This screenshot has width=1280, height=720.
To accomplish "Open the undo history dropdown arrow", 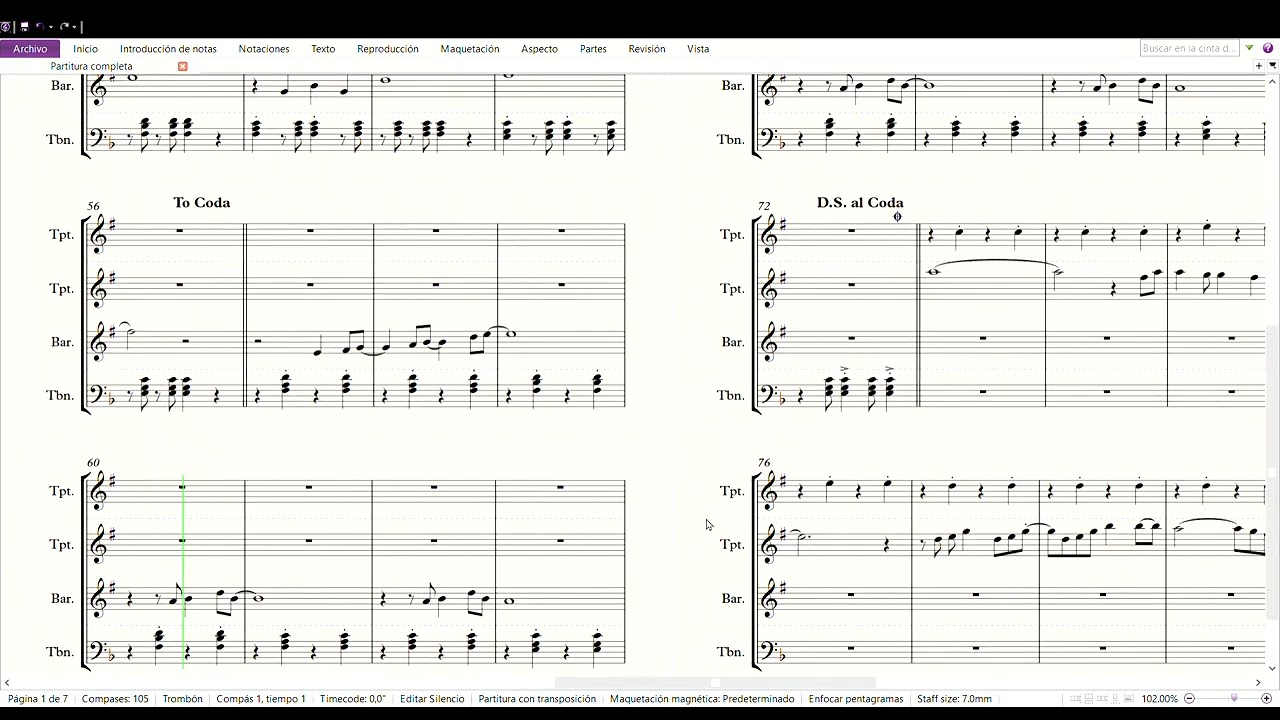I will [51, 27].
